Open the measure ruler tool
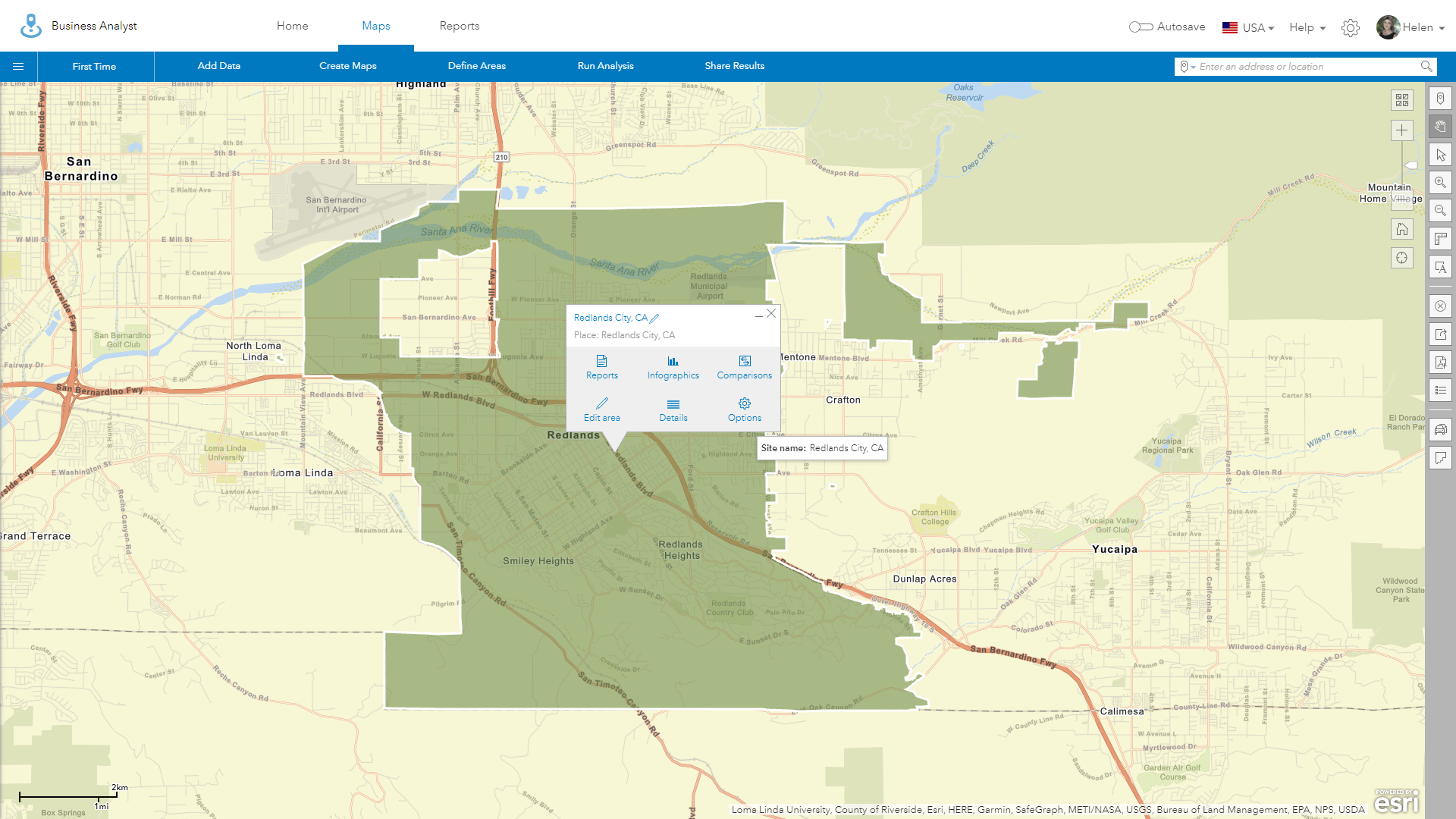Viewport: 1456px width, 819px height. point(1440,239)
